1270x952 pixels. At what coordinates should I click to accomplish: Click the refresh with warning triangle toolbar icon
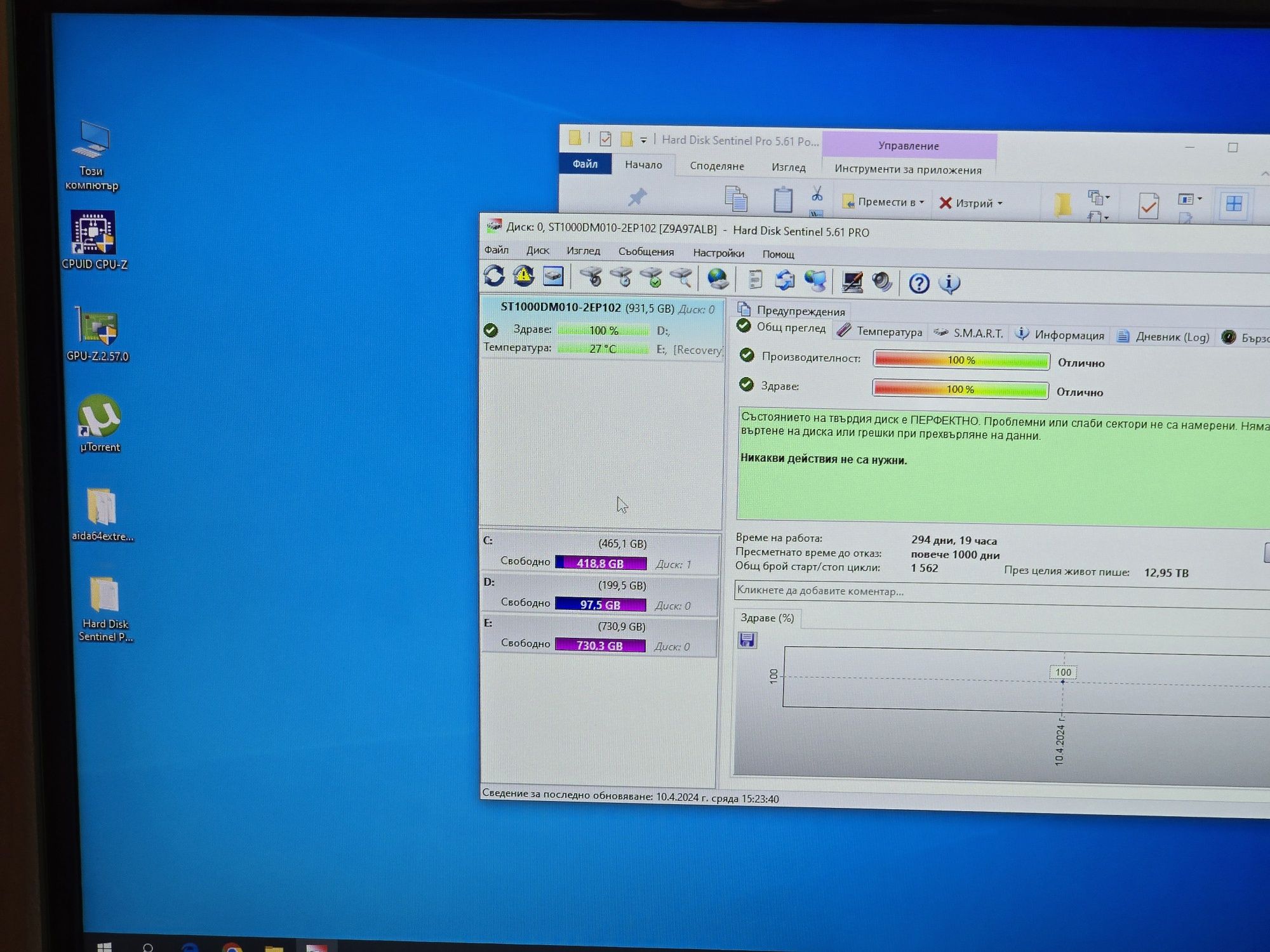523,276
